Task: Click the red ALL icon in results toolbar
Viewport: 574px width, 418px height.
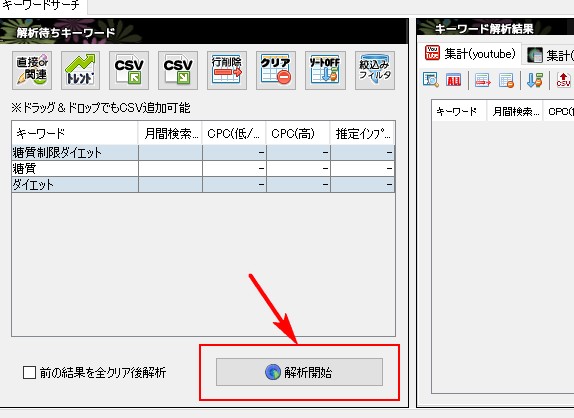Action: pos(454,79)
